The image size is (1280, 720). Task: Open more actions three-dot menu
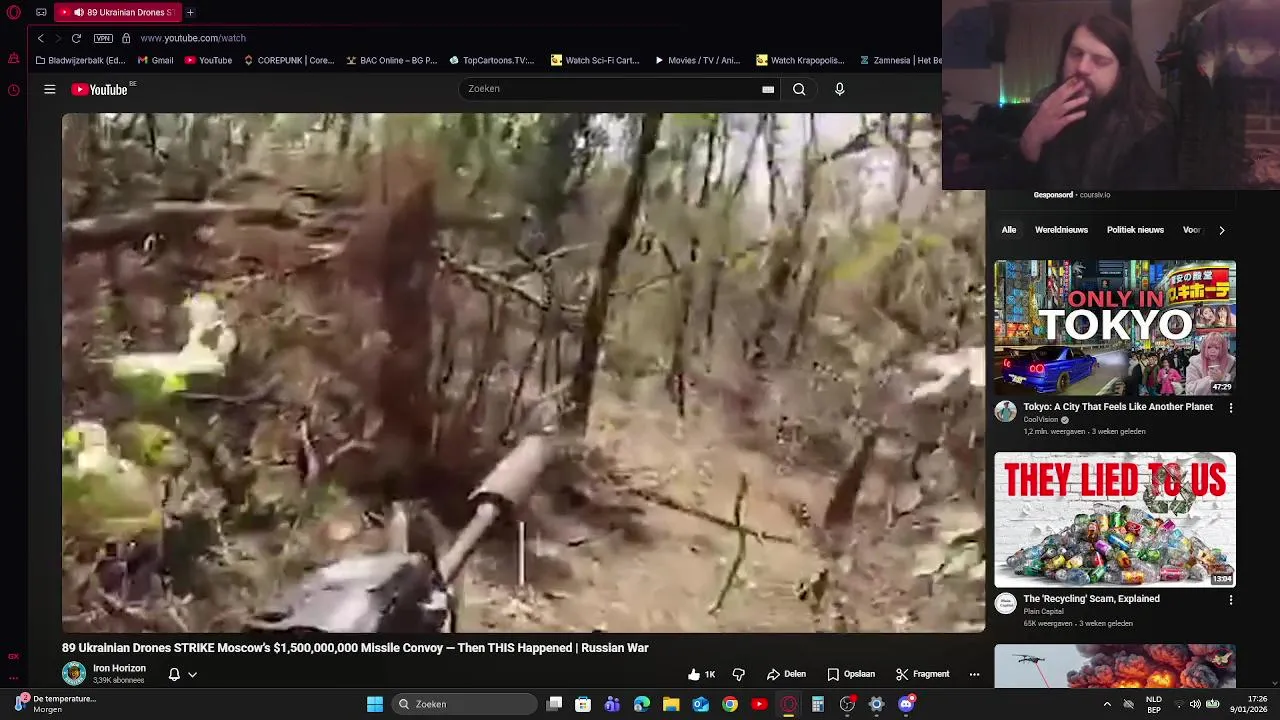(974, 674)
